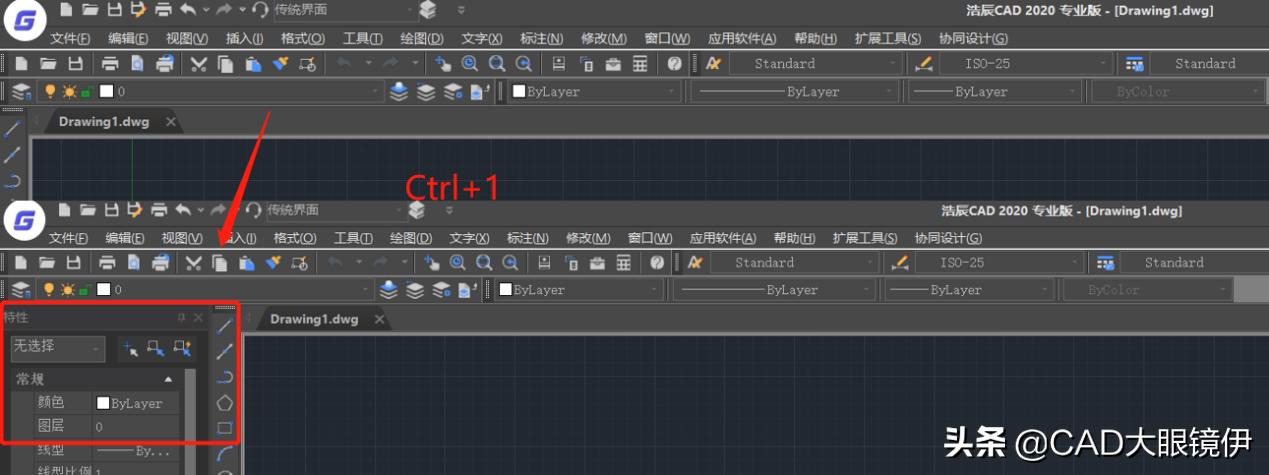Click Text Style icon in upper window

coord(713,63)
